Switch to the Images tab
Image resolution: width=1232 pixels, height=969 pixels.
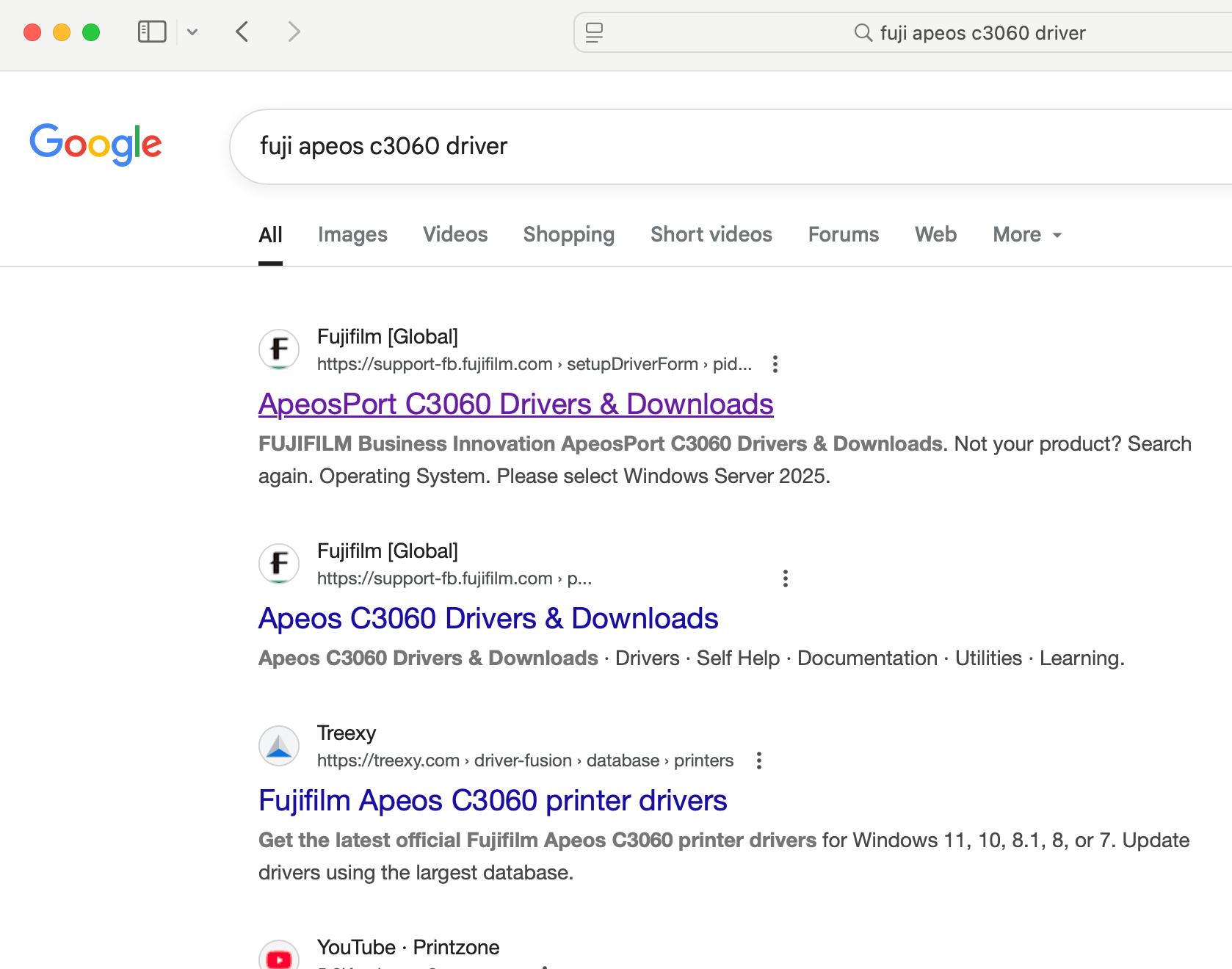click(352, 235)
